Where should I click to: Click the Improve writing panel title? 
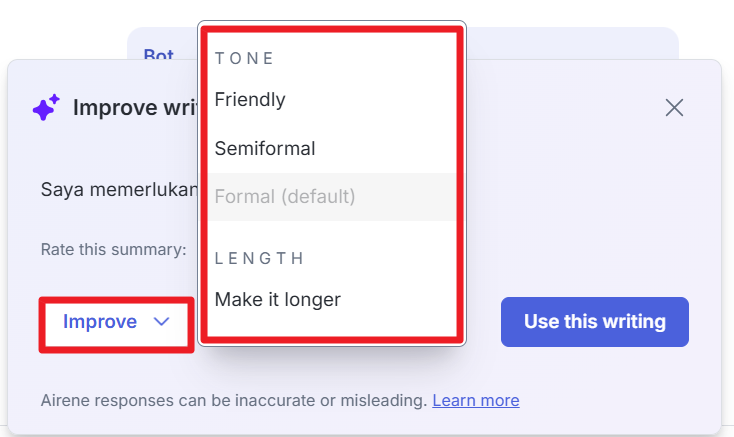(130, 108)
